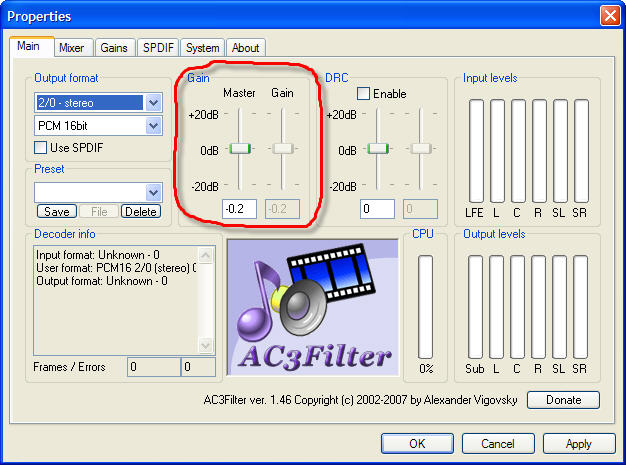Click the Sub output level meter
Screen dimensions: 626x465
[475, 307]
